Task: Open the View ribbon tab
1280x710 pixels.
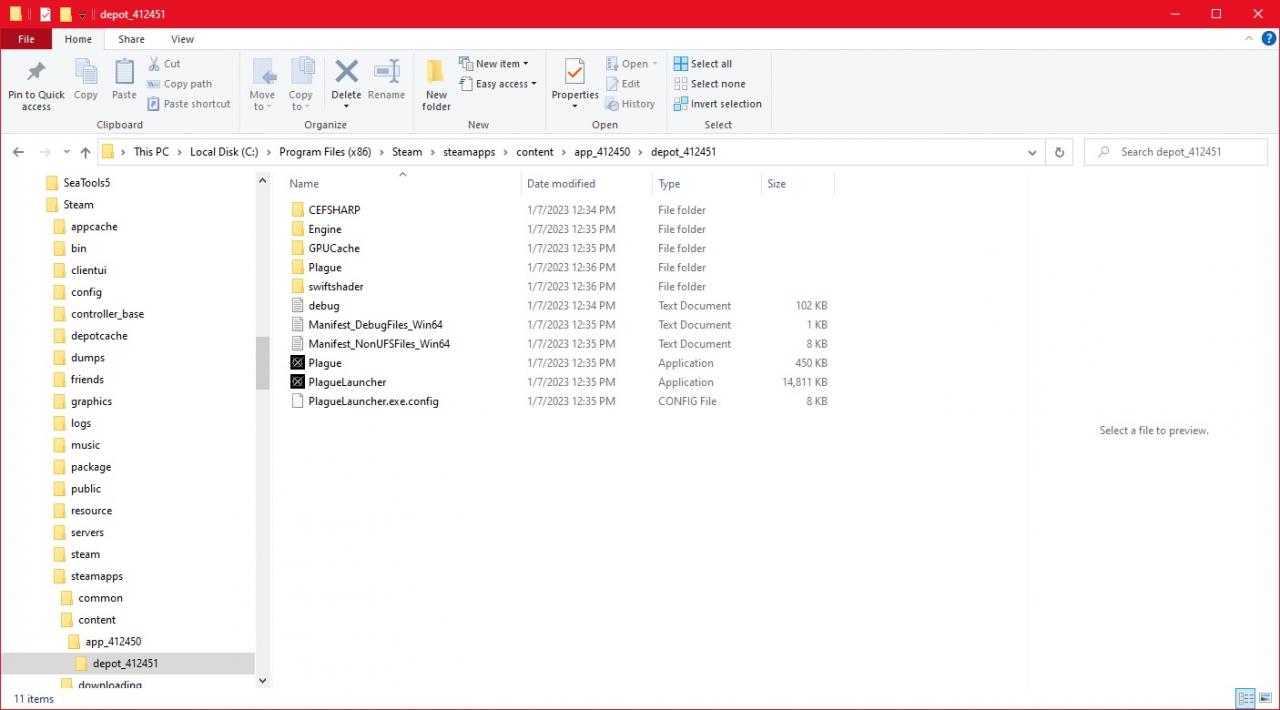Action: (182, 39)
